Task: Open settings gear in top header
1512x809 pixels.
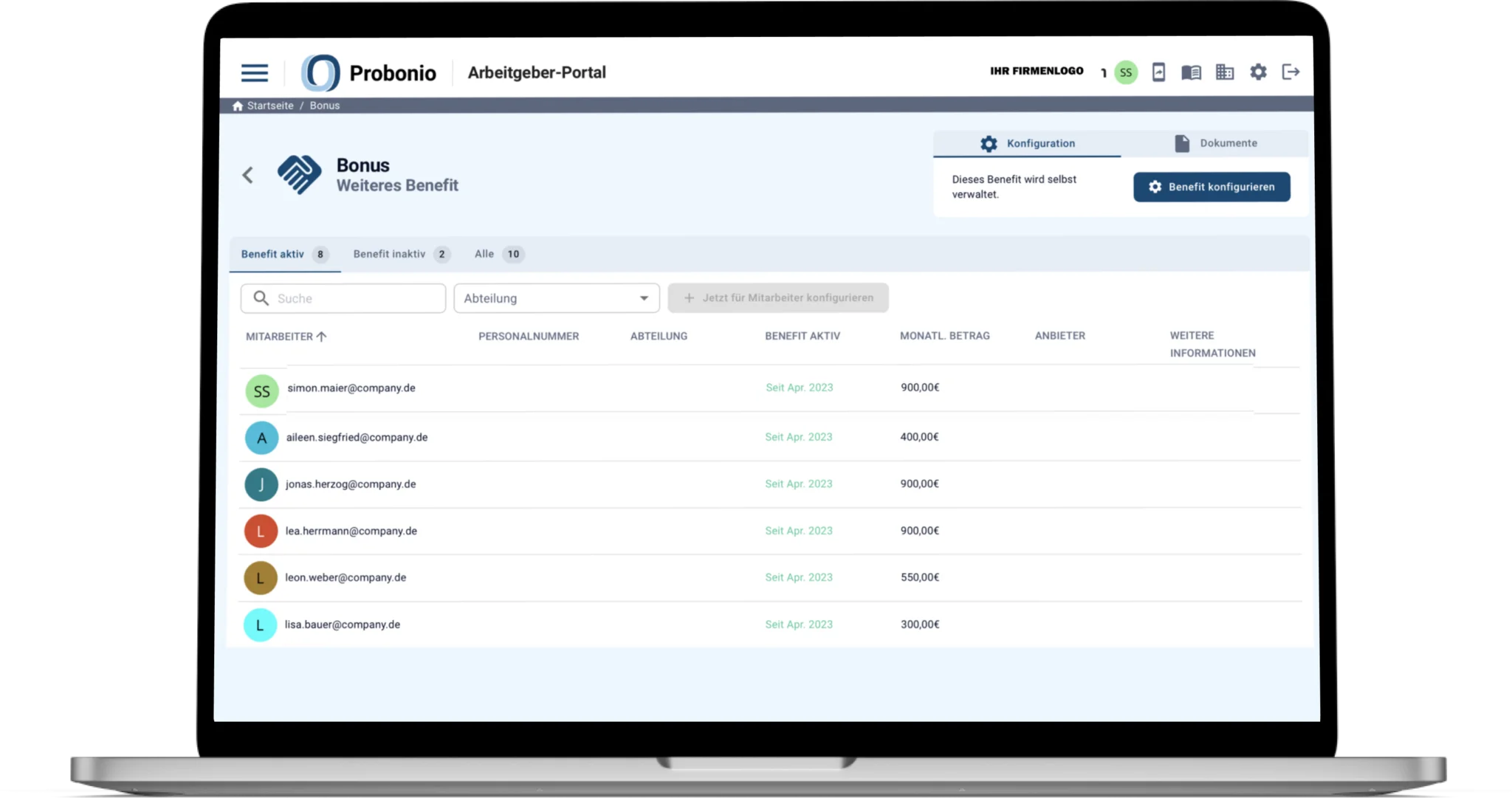Action: coord(1258,72)
